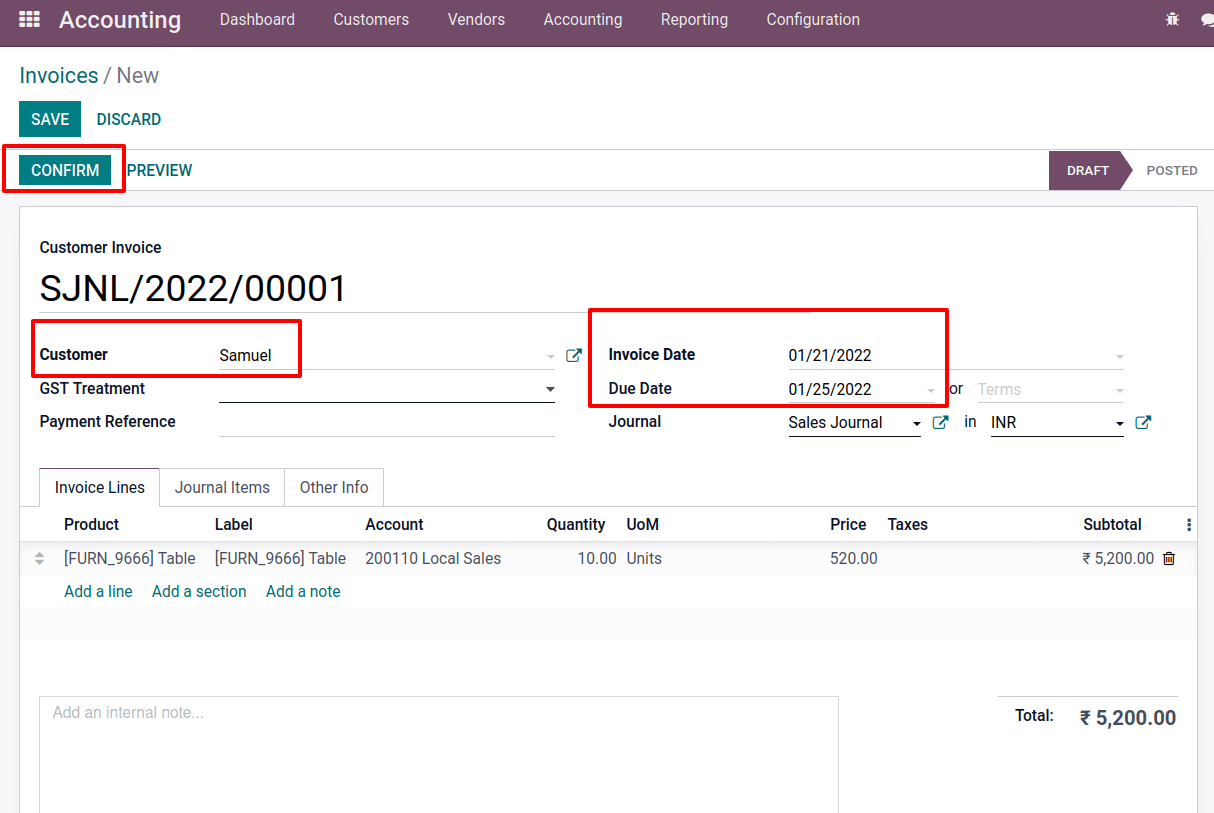Viewport: 1214px width, 813px height.
Task: Click the Subtotal column header
Action: coord(1112,525)
